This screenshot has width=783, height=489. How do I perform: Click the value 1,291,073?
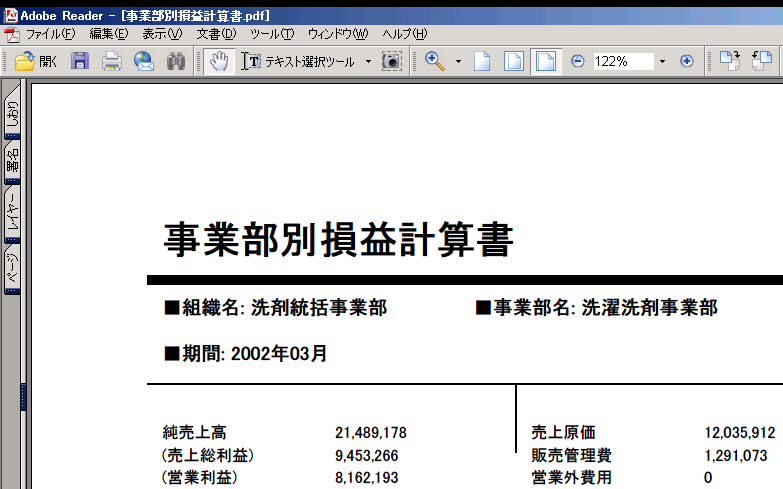[x=736, y=456]
